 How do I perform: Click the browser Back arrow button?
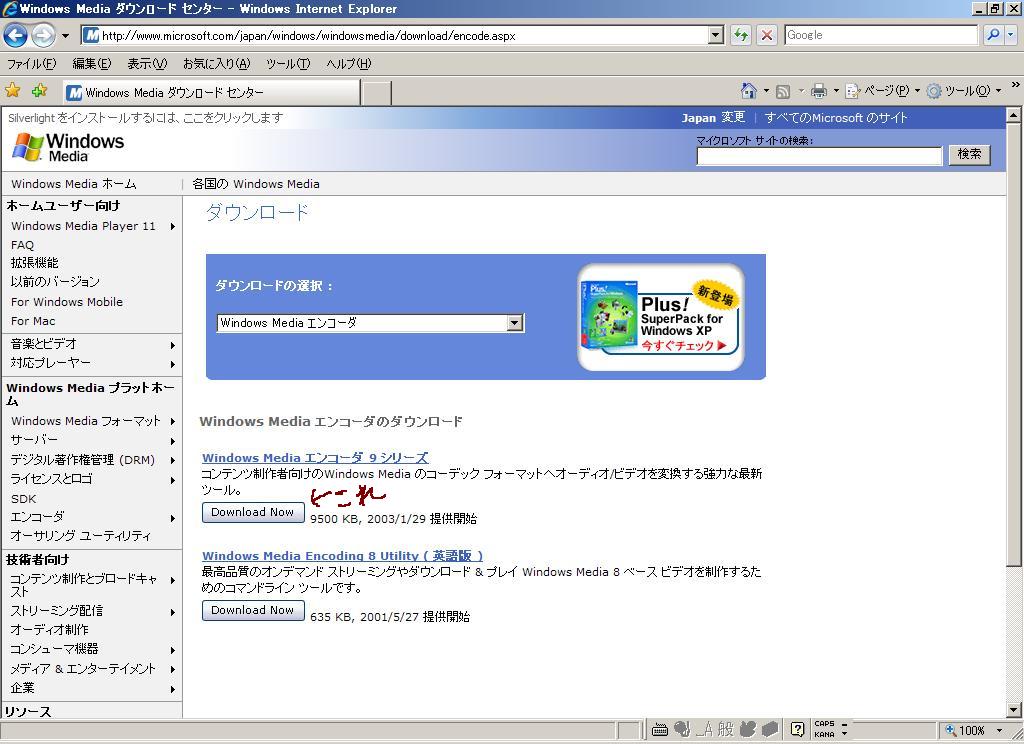16,35
